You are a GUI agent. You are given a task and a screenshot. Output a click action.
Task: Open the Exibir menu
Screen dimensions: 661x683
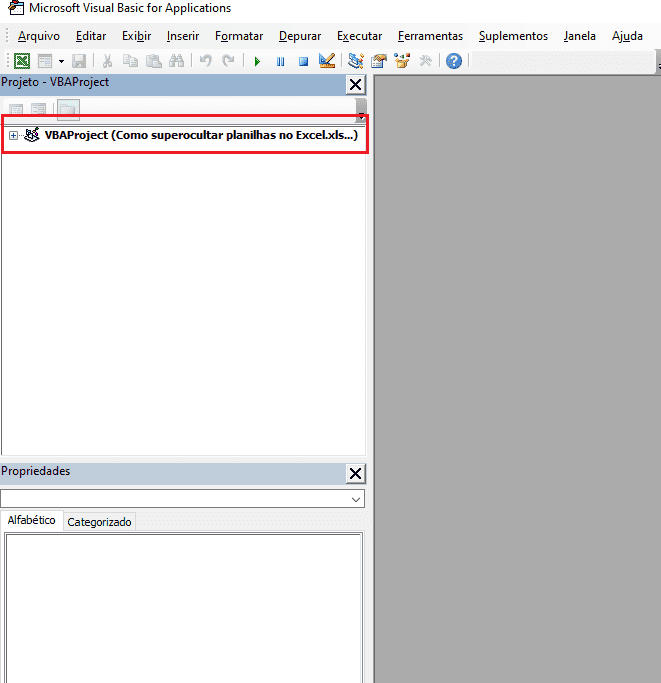(x=136, y=36)
